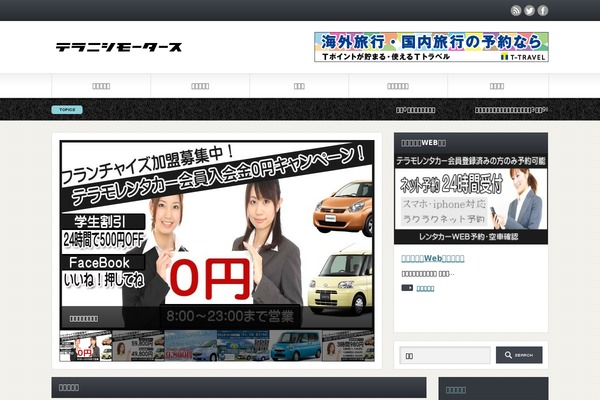Open the first scrolling topics headline
The width and height of the screenshot is (600, 400).
click(416, 110)
